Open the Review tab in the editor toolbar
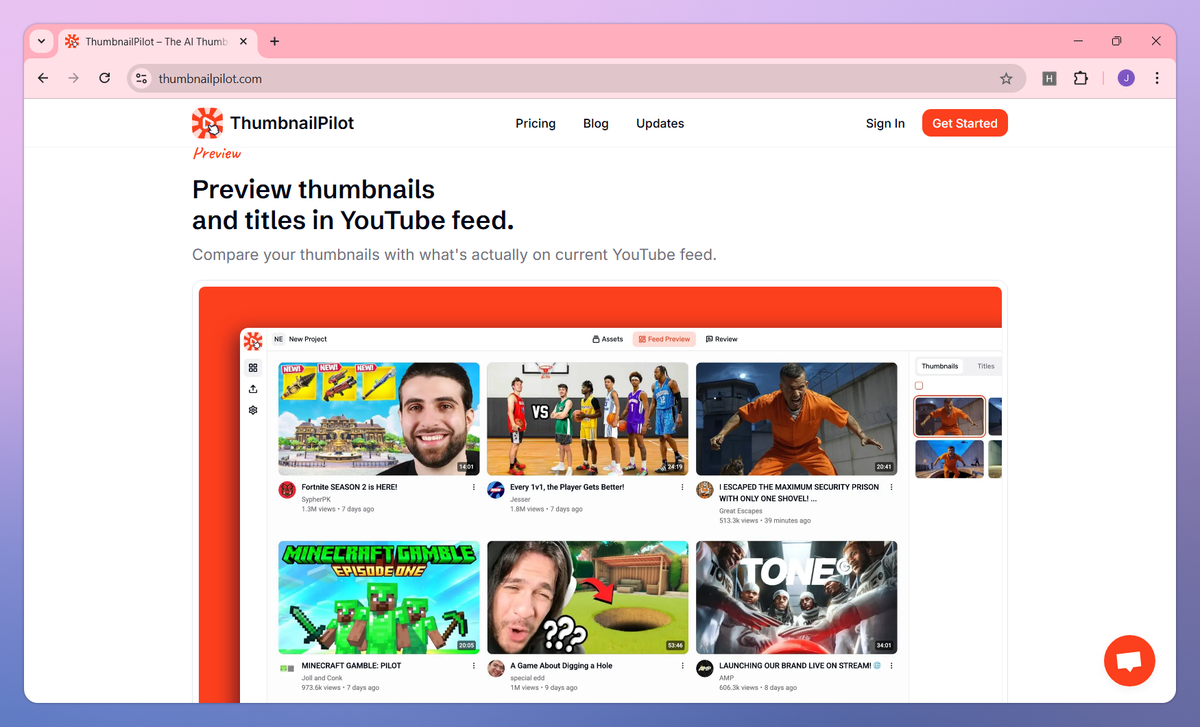 (x=721, y=339)
